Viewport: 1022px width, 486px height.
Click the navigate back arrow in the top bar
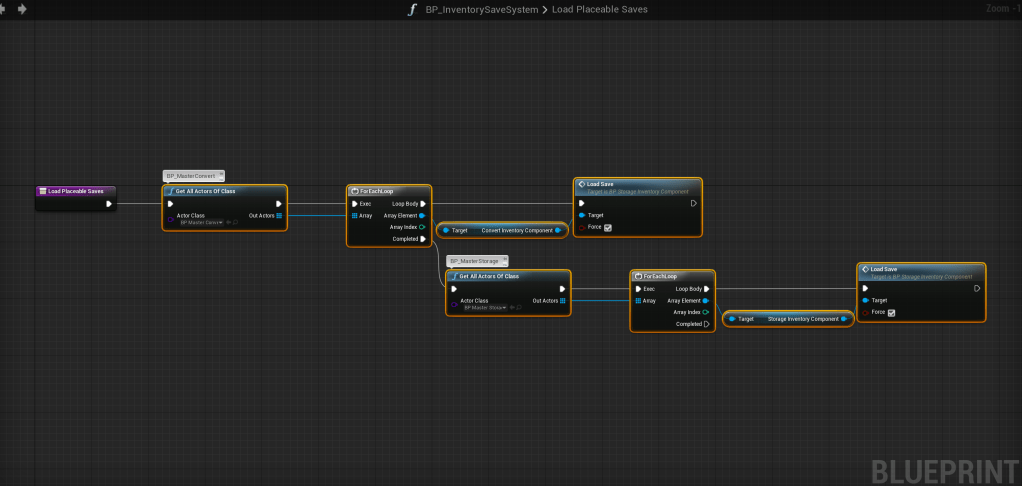click(x=4, y=9)
